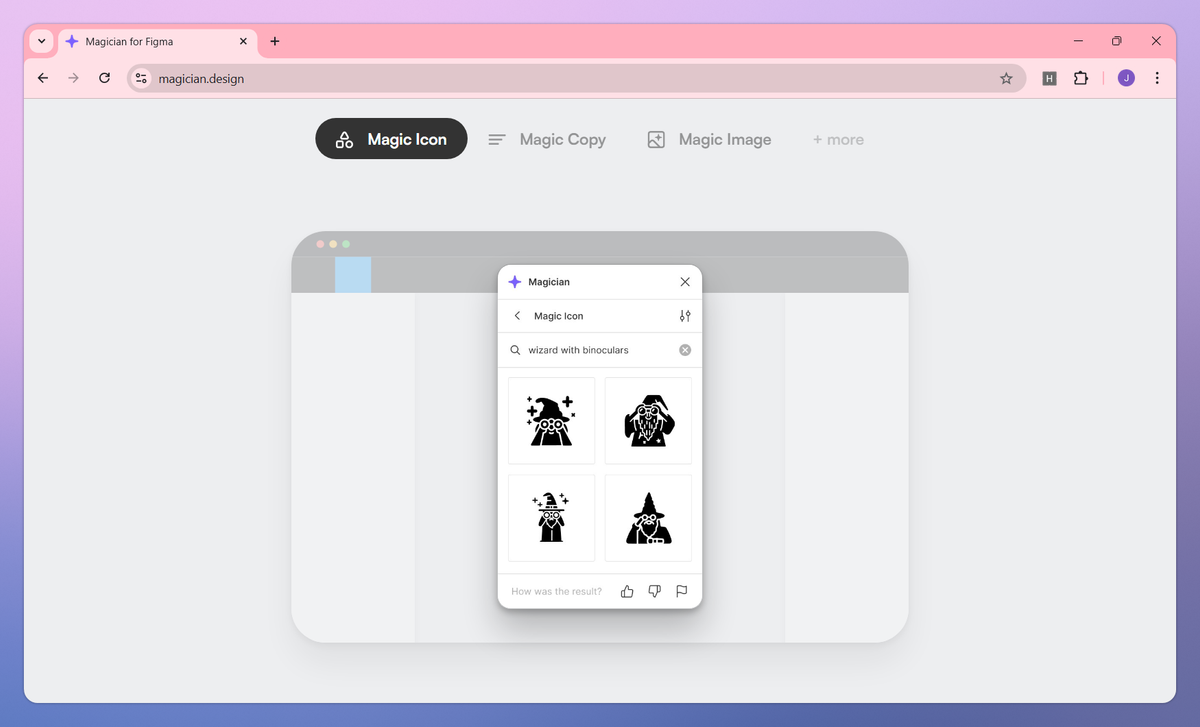Viewport: 1200px width, 727px height.
Task: Click the 'Magic Icon' panel title text
Action: point(559,316)
